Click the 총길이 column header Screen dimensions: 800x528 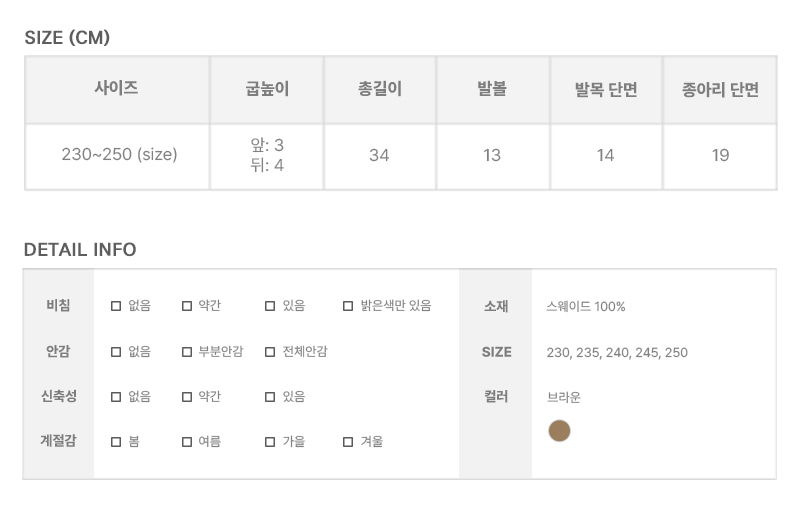coord(379,89)
